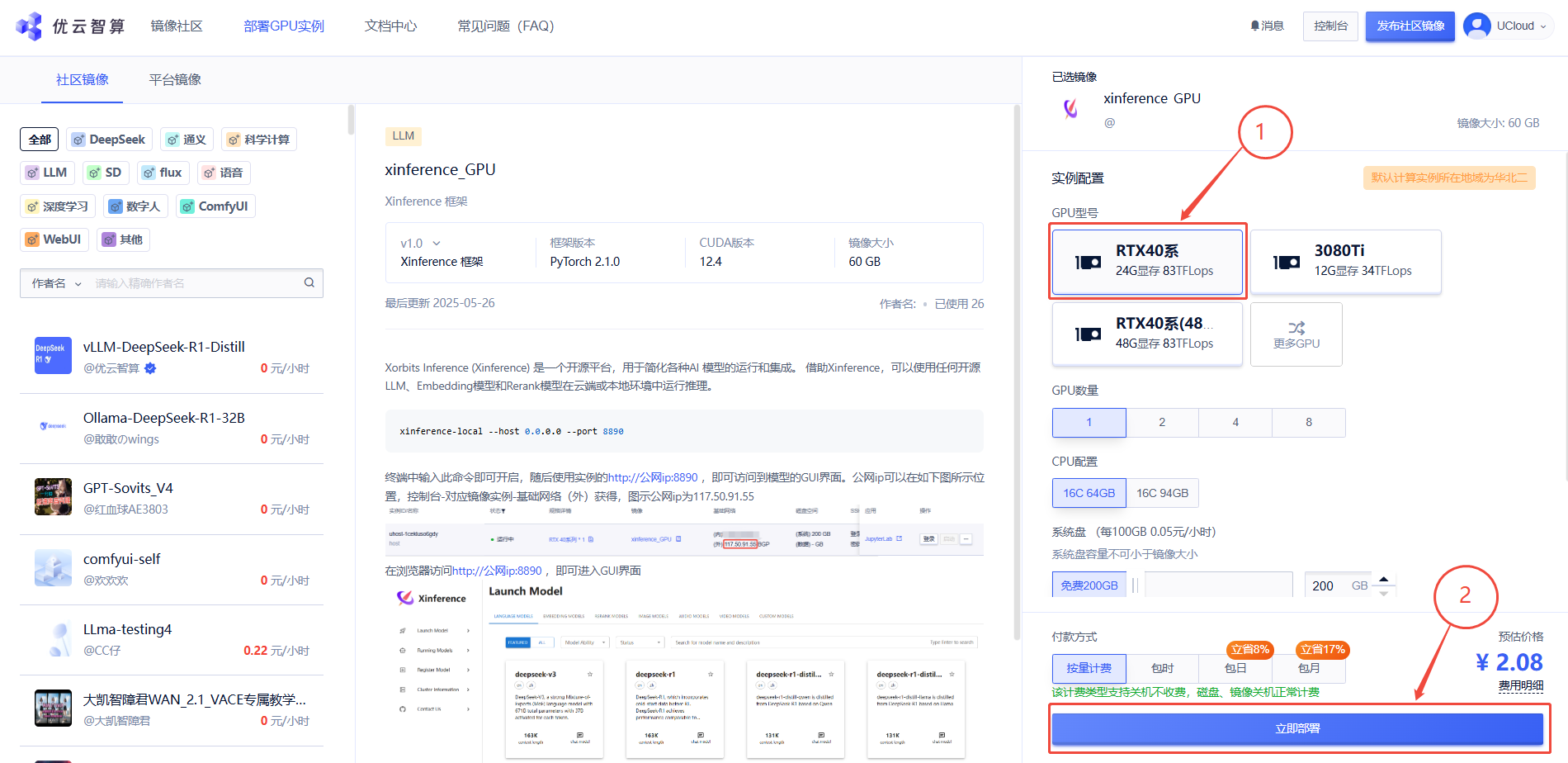Set GPU count to 2
The width and height of the screenshot is (1568, 763).
[x=1162, y=422]
